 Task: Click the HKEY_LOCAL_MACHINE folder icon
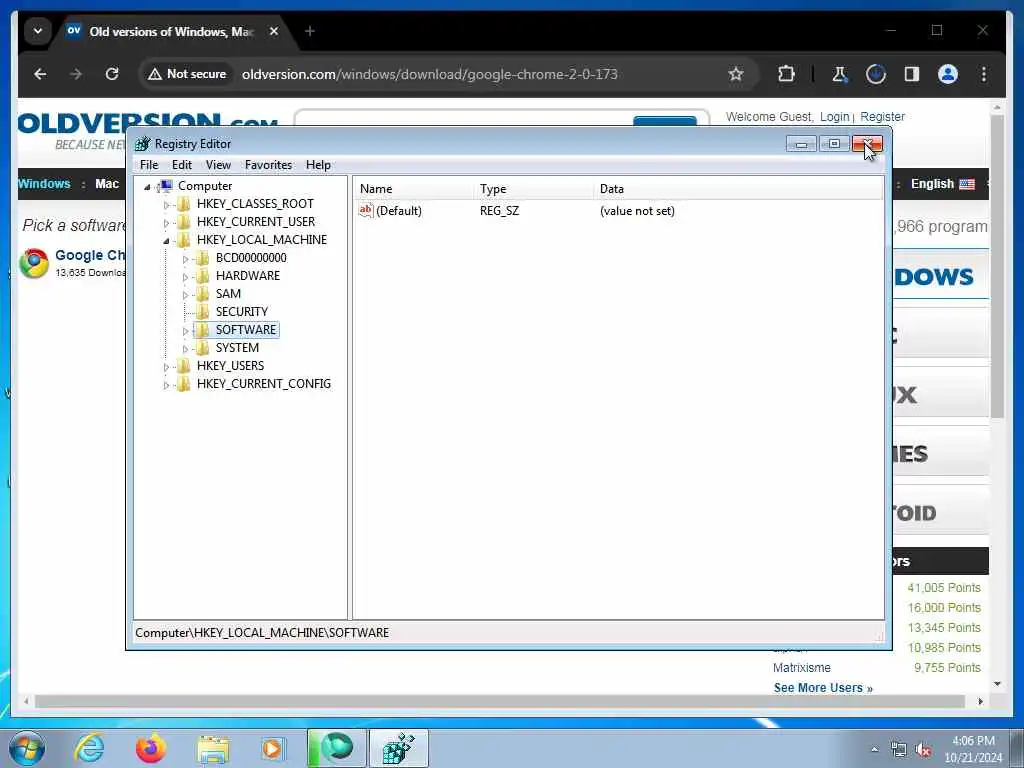pyautogui.click(x=184, y=240)
